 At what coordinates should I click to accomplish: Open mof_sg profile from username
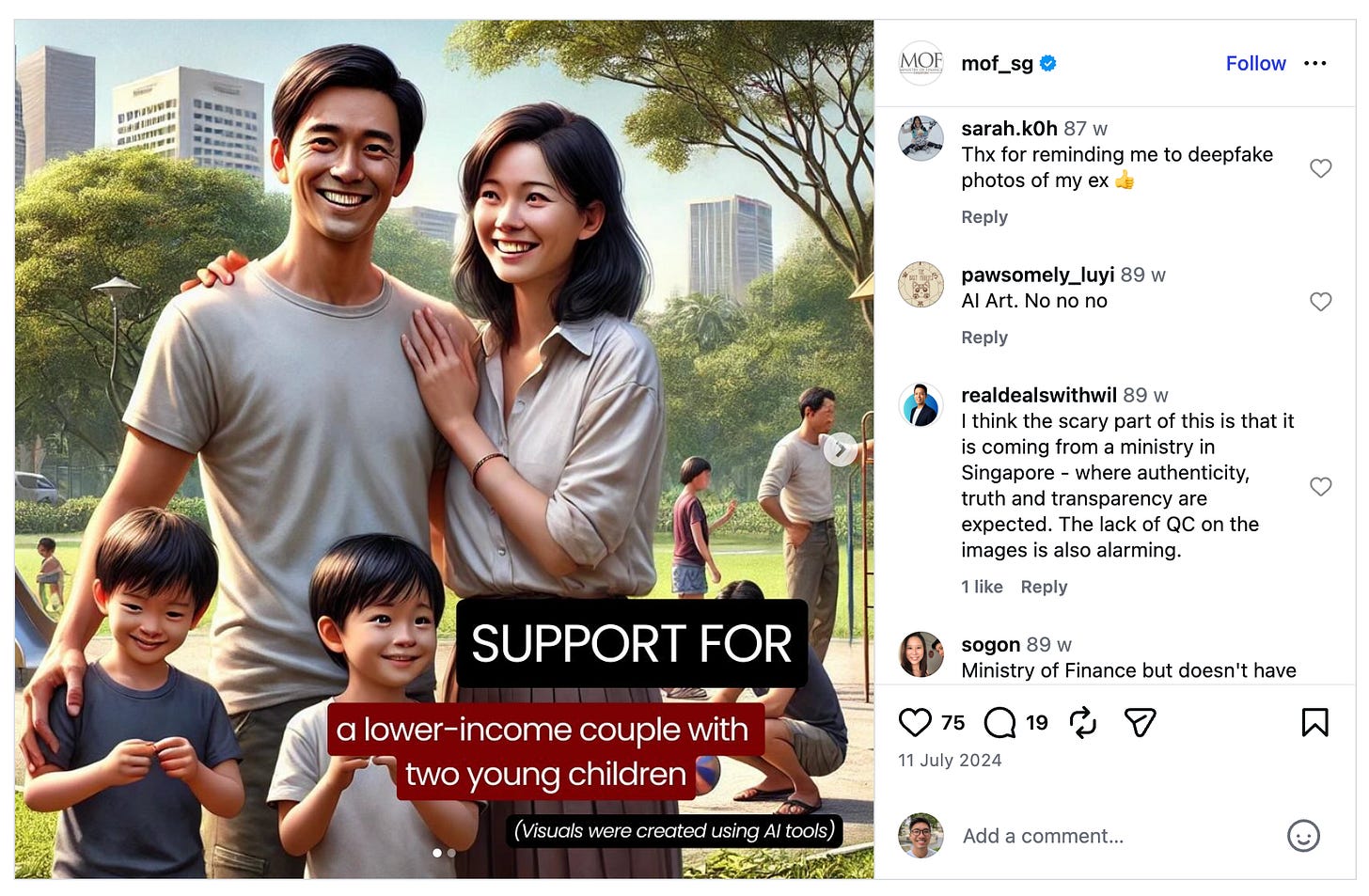point(997,63)
